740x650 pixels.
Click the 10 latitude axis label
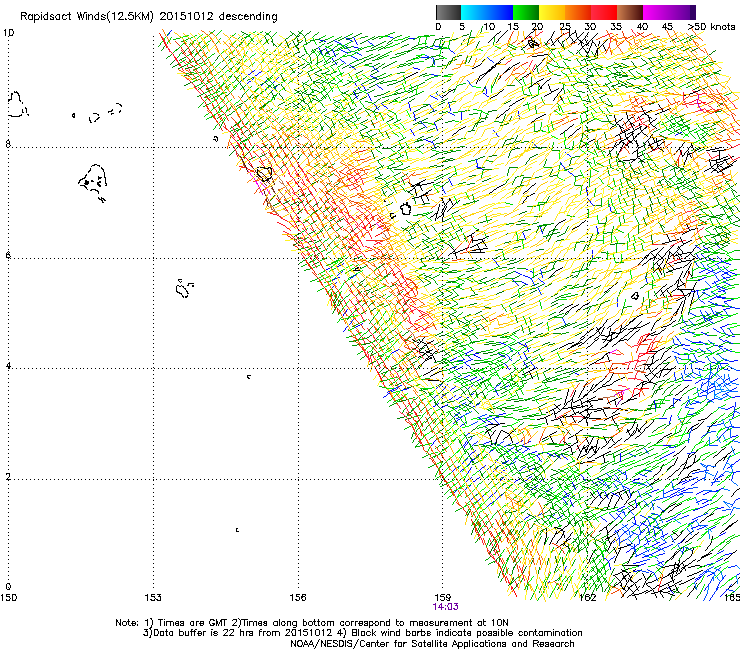(8, 33)
